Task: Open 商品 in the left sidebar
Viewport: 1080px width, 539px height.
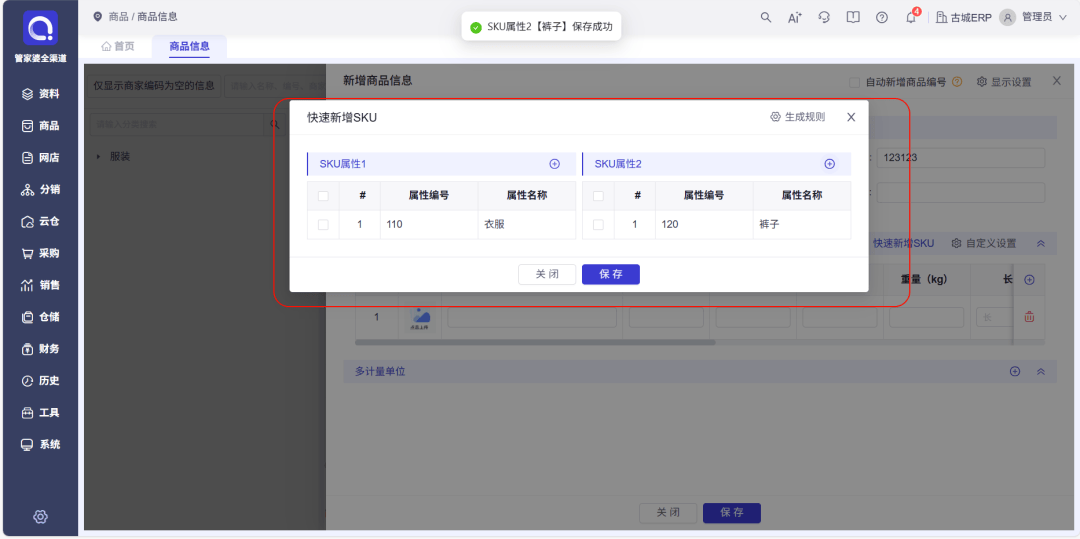Action: coord(40,126)
